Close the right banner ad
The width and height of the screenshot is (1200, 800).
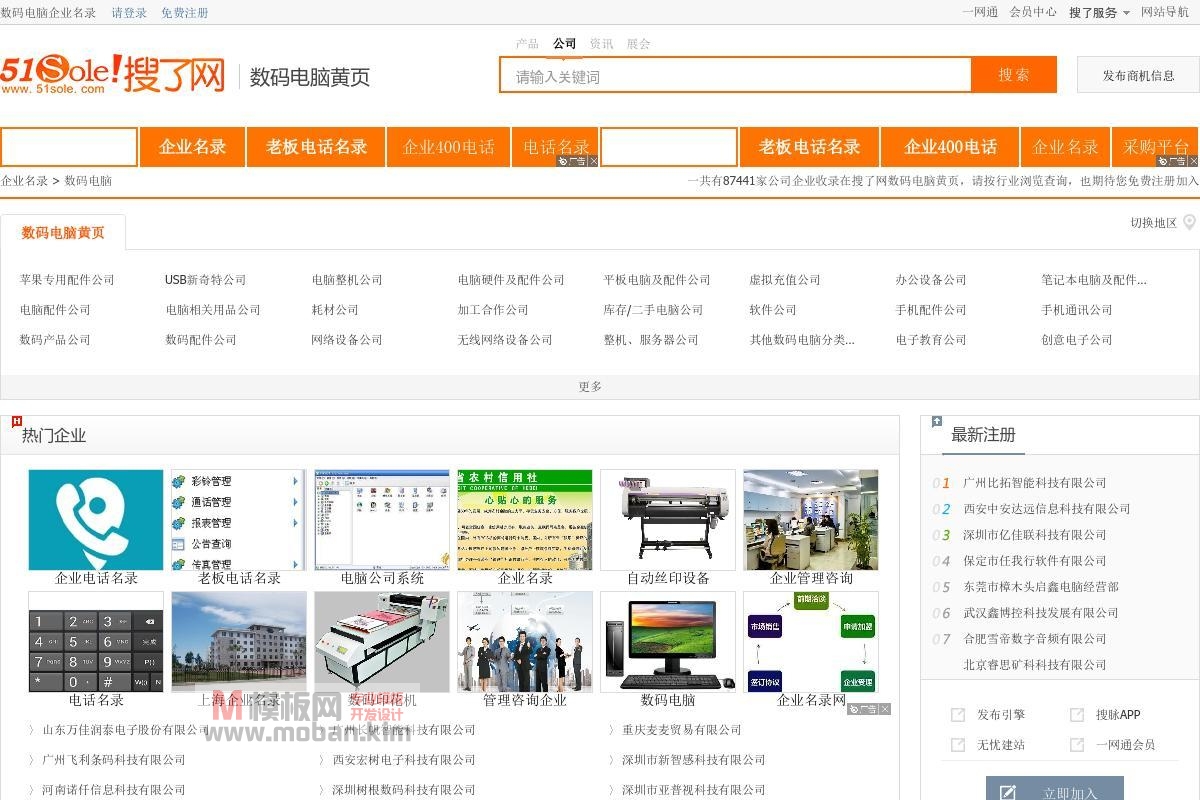tap(1193, 161)
